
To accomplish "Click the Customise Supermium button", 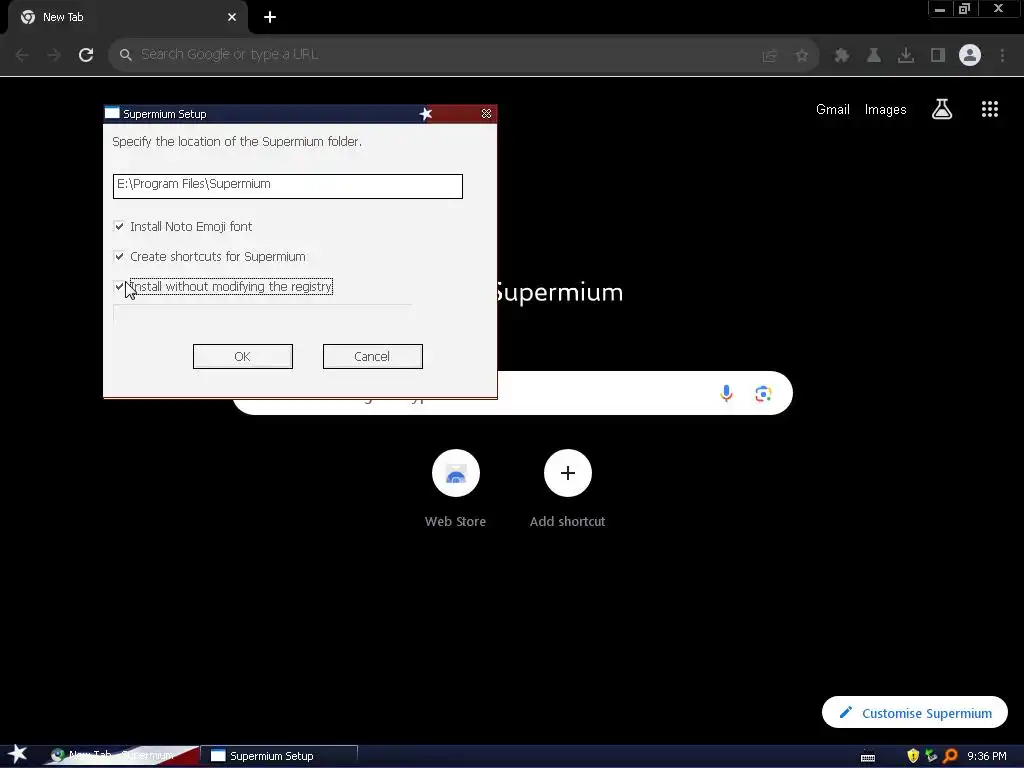I will pyautogui.click(x=914, y=712).
